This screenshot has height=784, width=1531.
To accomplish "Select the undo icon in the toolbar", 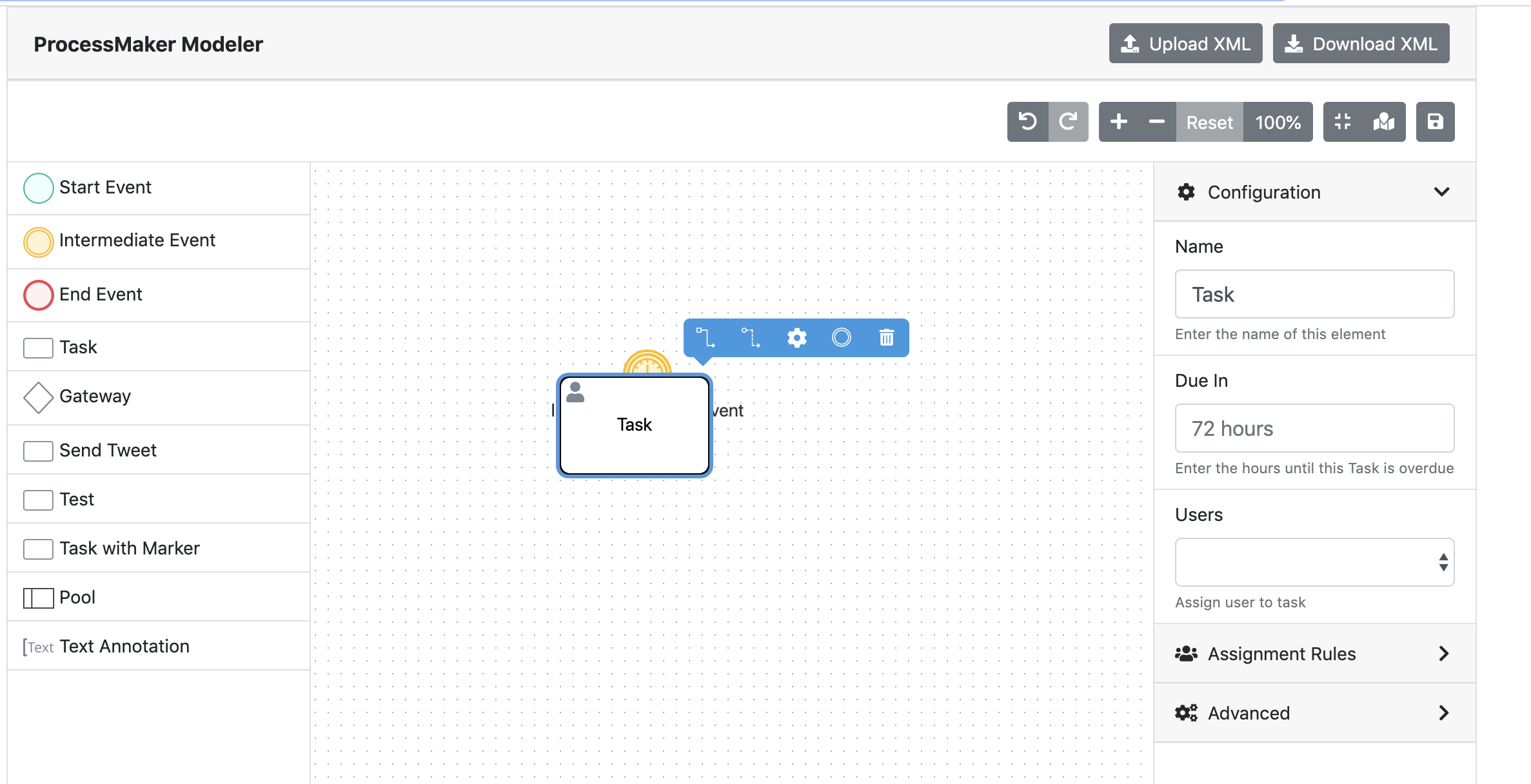I will [x=1028, y=122].
